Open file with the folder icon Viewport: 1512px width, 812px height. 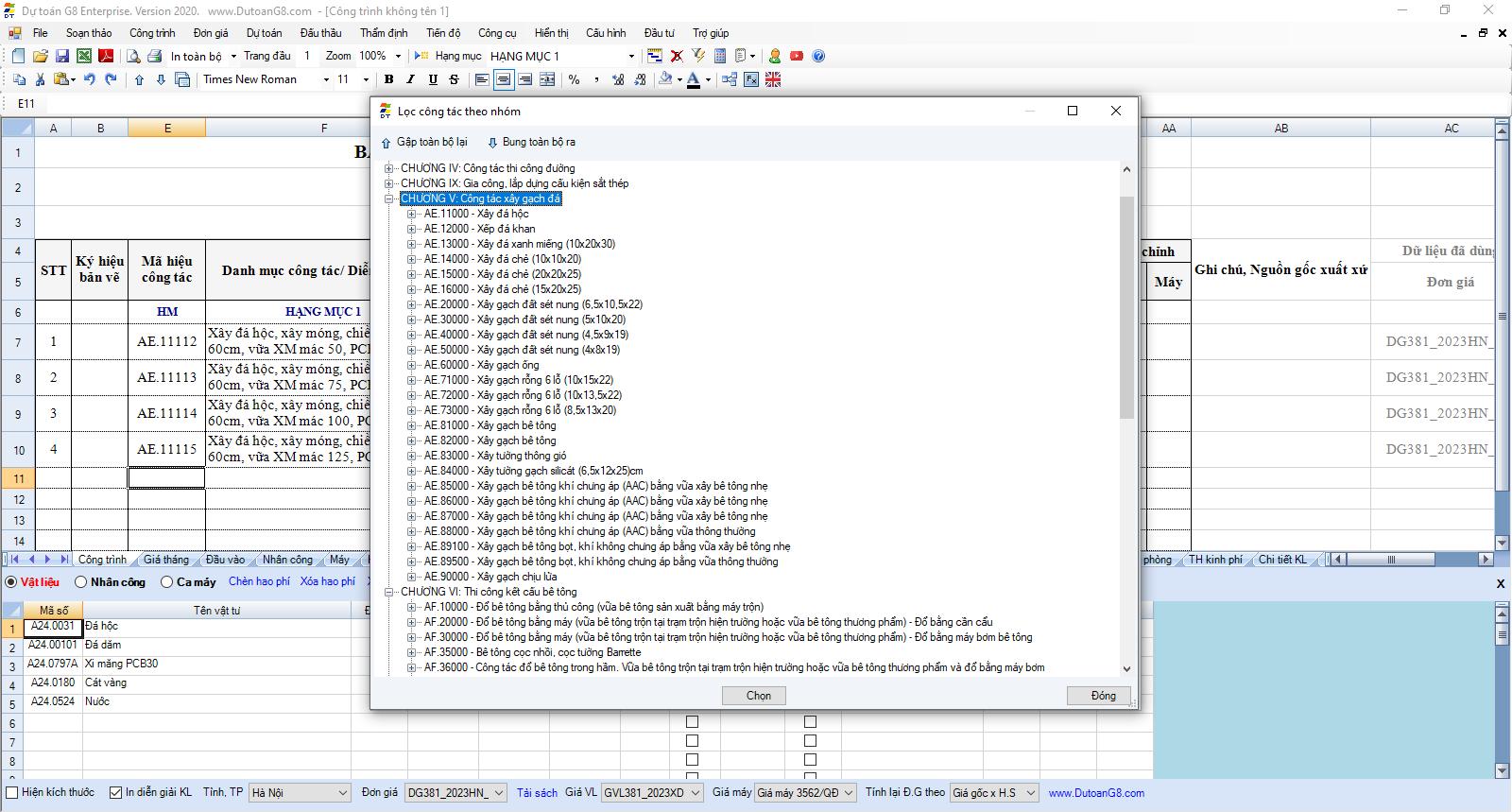[x=40, y=56]
